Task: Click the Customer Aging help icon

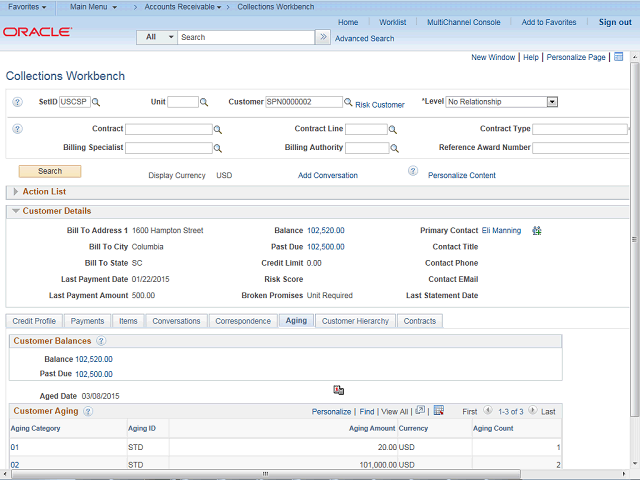Action: click(x=87, y=411)
